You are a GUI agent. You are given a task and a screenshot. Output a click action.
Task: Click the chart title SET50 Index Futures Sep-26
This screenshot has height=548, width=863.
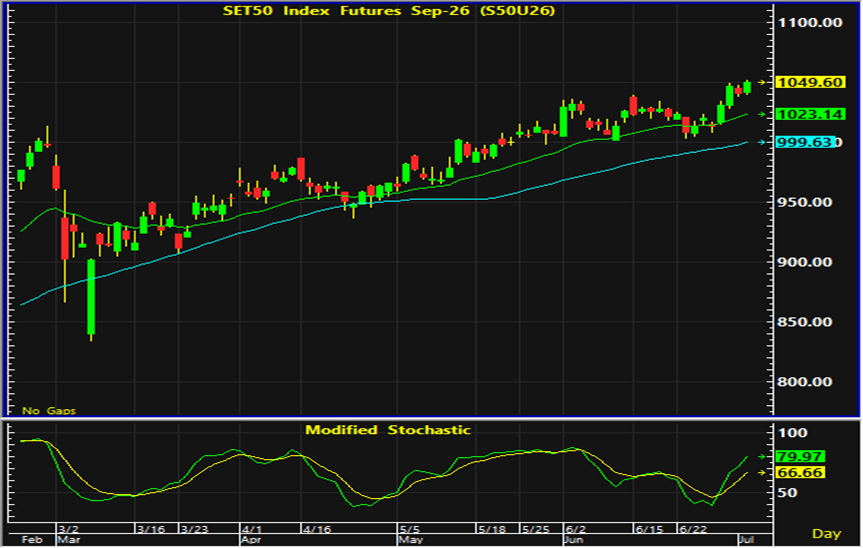click(389, 10)
